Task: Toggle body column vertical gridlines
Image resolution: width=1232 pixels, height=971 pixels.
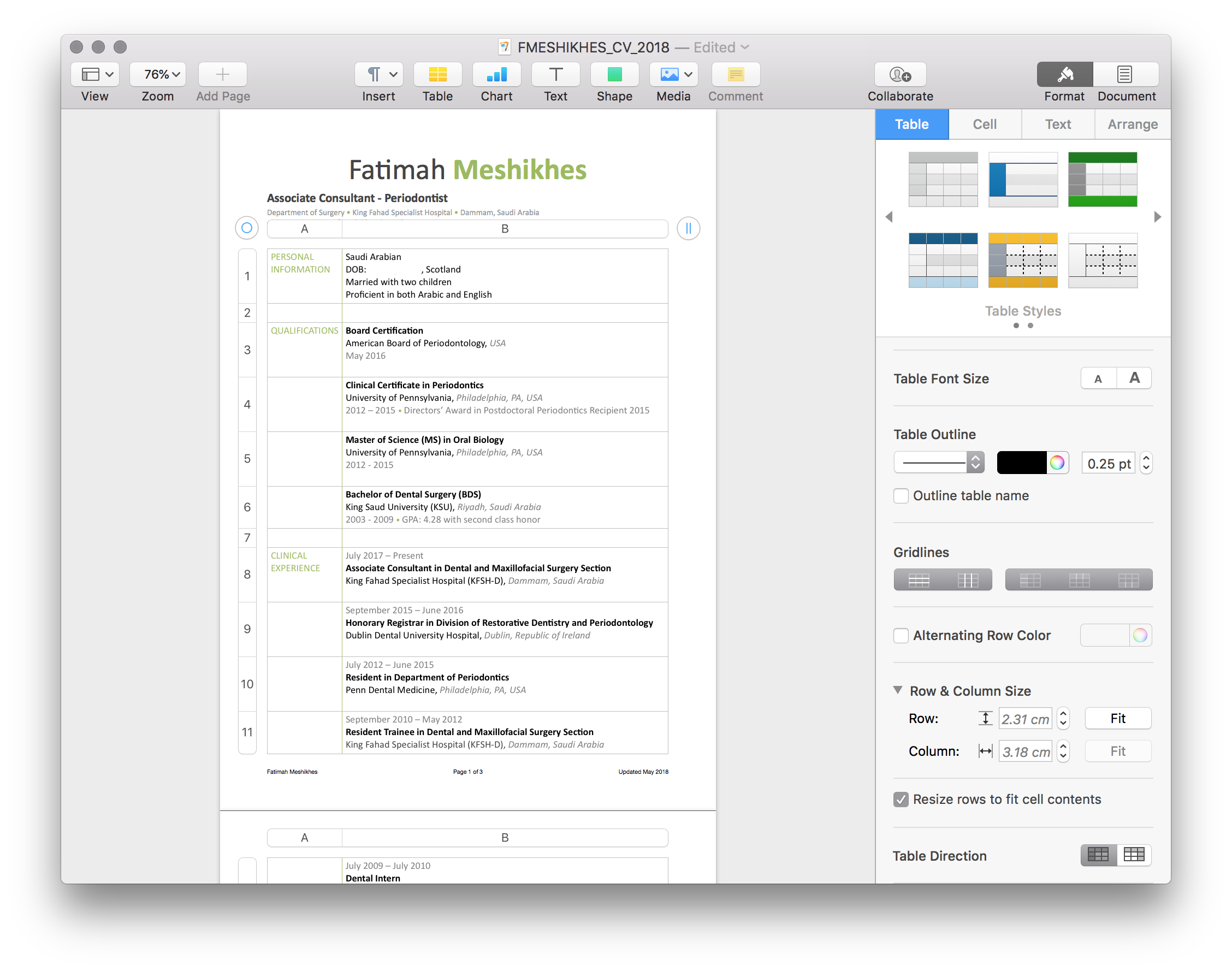Action: tap(968, 579)
